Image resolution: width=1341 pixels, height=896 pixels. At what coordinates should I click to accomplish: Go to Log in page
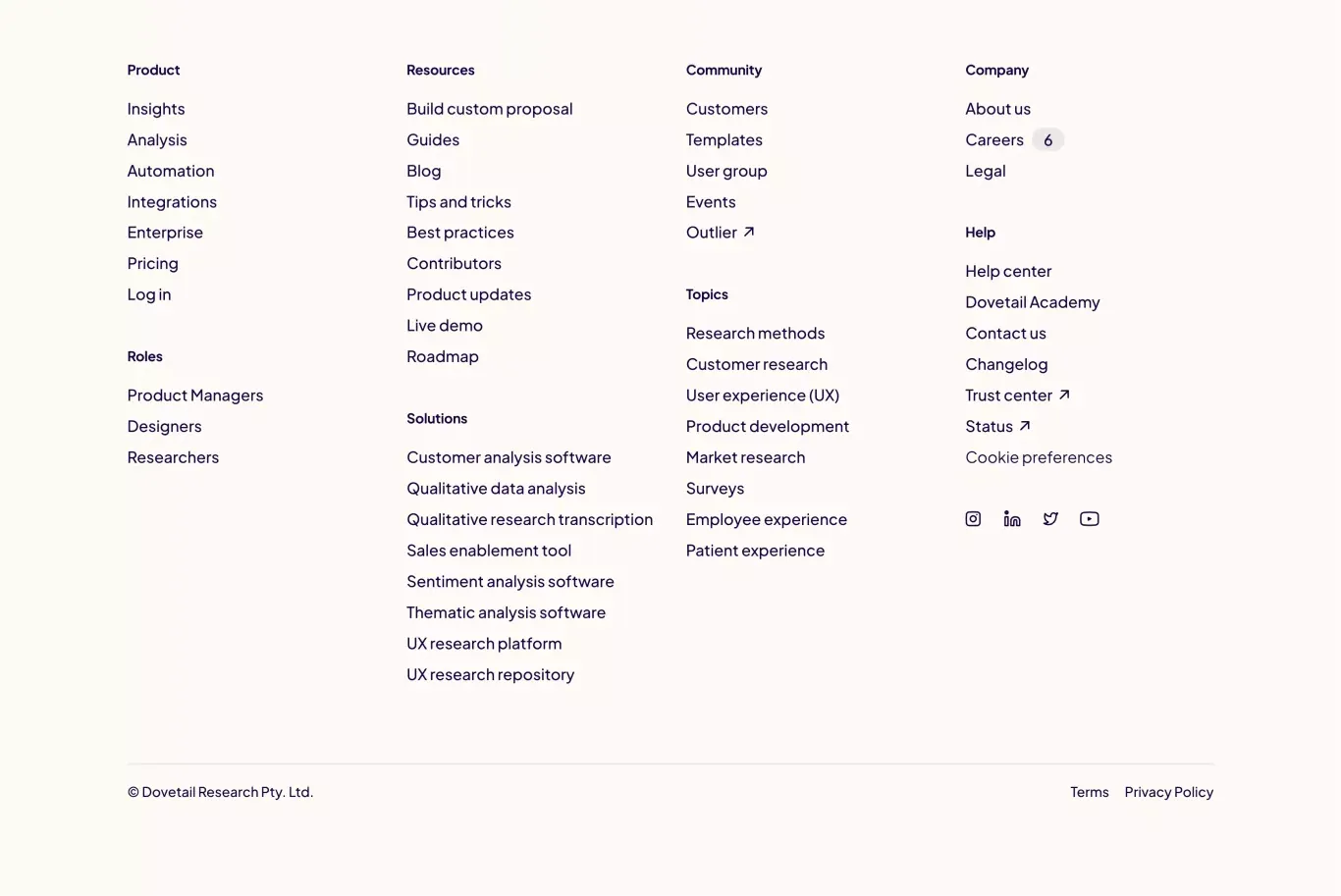click(x=149, y=294)
